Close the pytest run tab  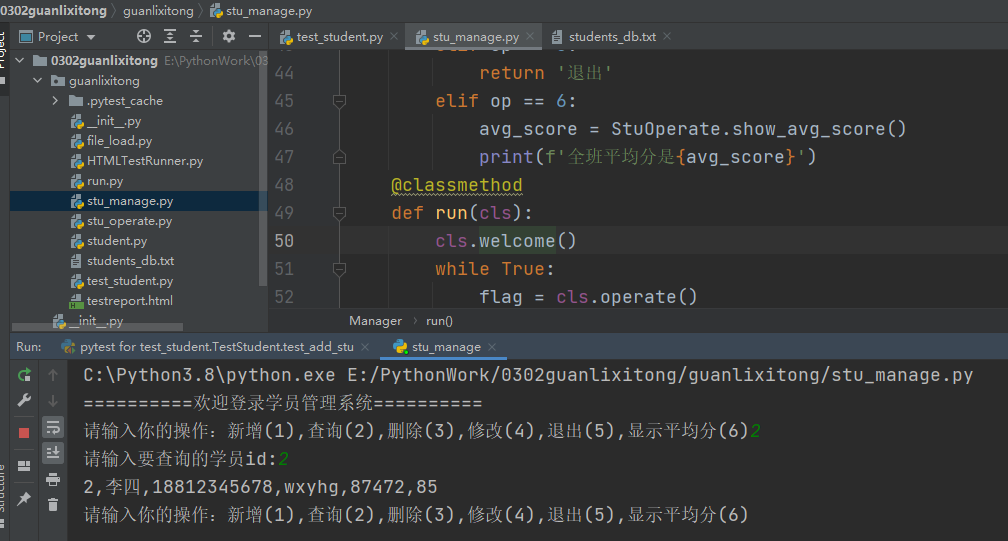365,347
